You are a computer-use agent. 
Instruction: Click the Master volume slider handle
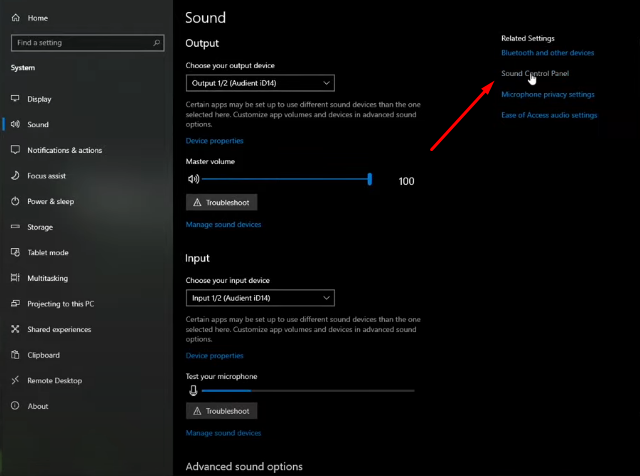[x=370, y=179]
